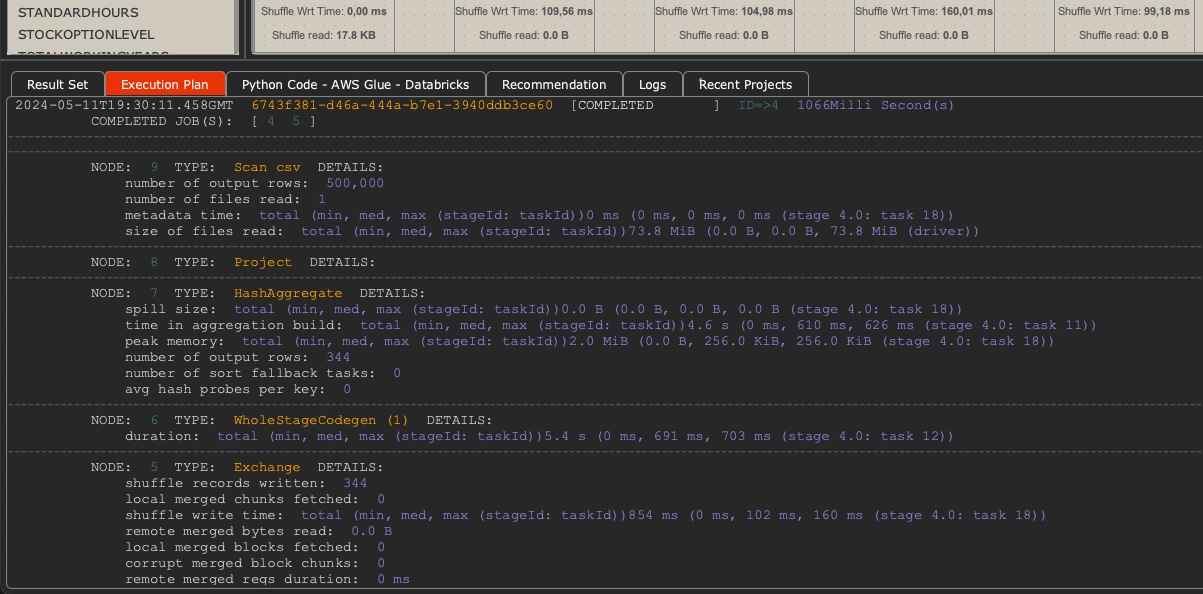1203x594 pixels.
Task: Click the Shuffle Wrt Time 99,18 ms label
Action: [x=1126, y=12]
